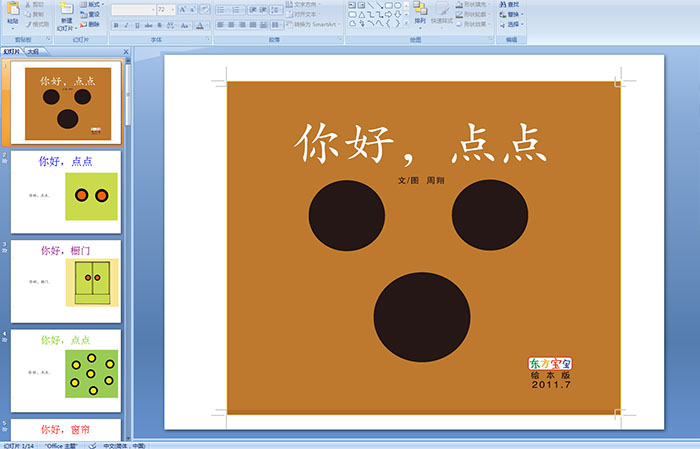Click the Numbering list icon
Viewport: 700px width, 449px height.
tap(238, 9)
